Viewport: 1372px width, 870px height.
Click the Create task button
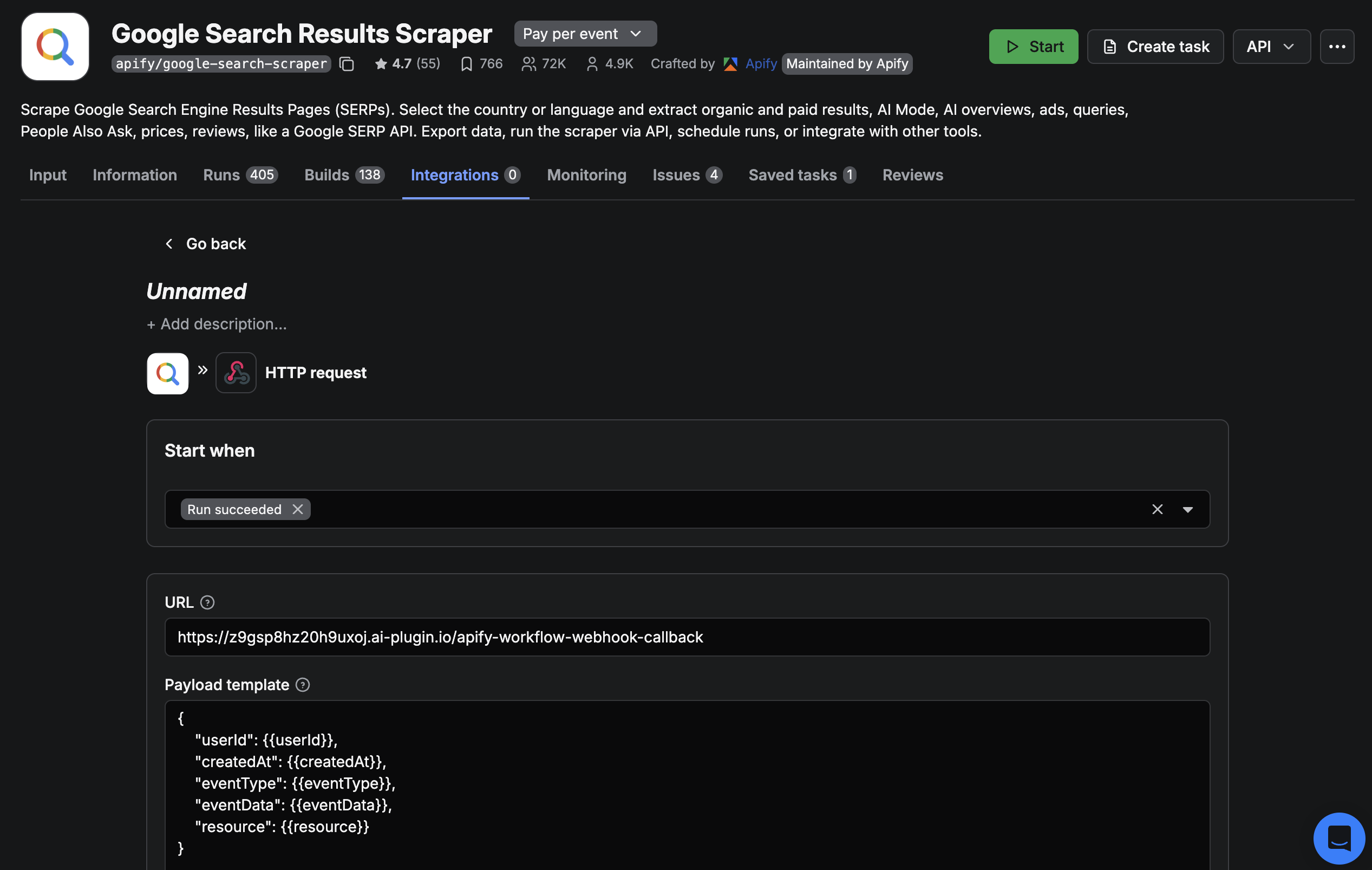click(1155, 46)
